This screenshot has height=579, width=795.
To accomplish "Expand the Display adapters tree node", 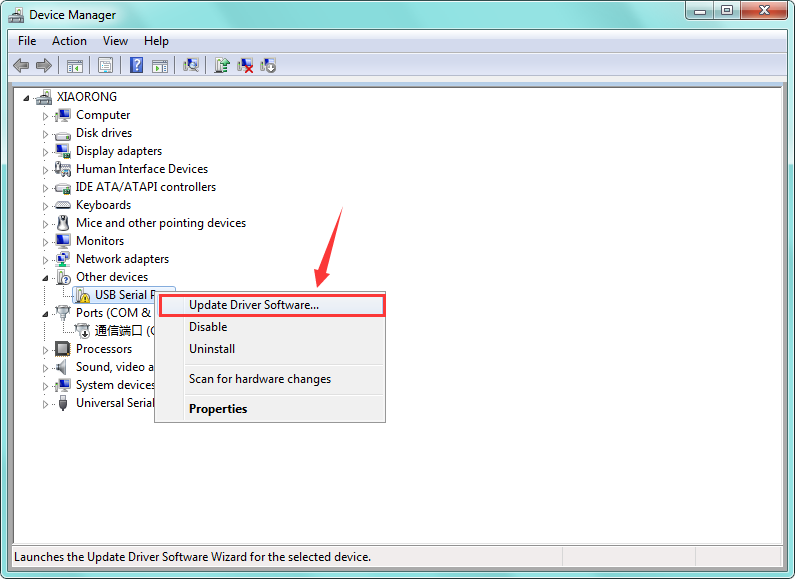I will [45, 151].
